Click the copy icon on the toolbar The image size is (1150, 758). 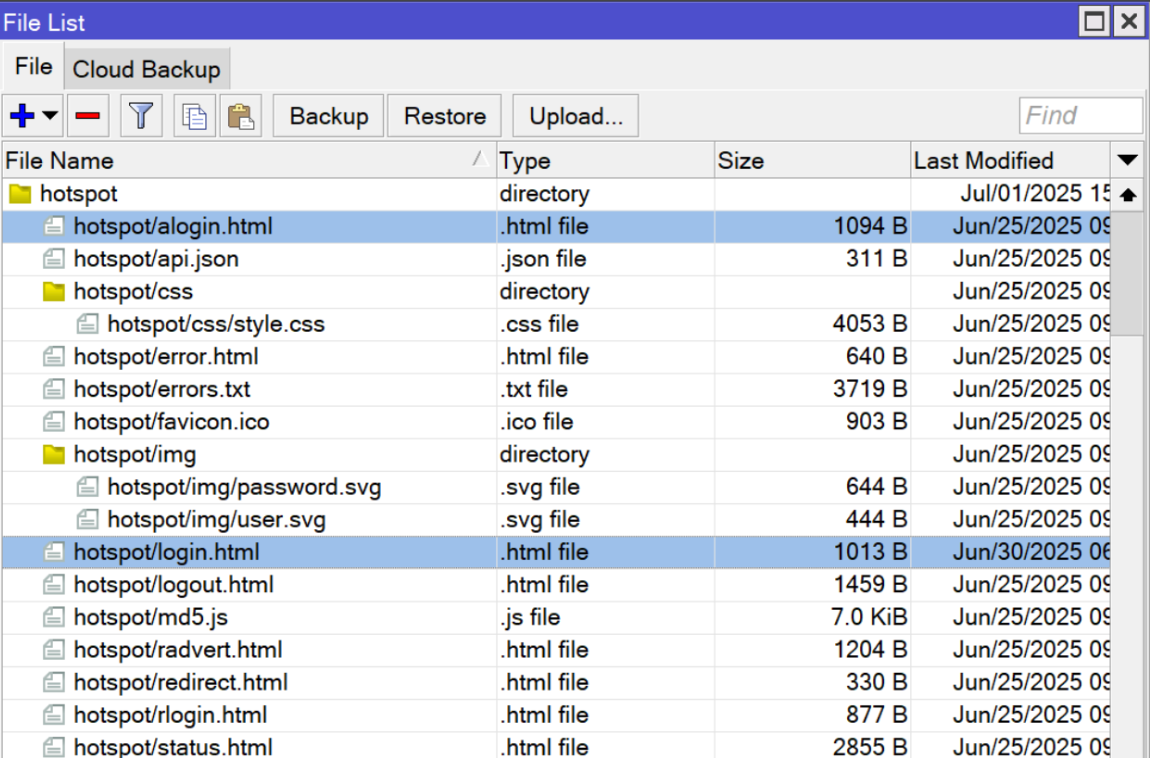click(194, 115)
